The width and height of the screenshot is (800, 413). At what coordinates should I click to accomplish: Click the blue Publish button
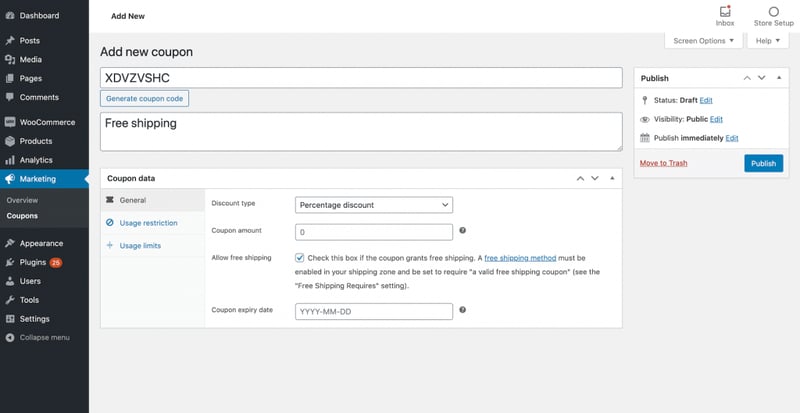(x=763, y=163)
